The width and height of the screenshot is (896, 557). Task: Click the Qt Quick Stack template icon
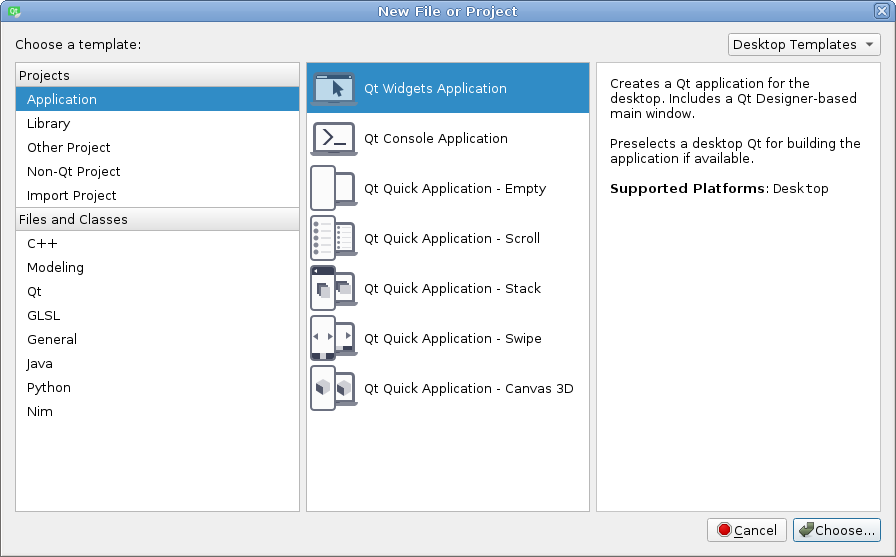point(333,289)
